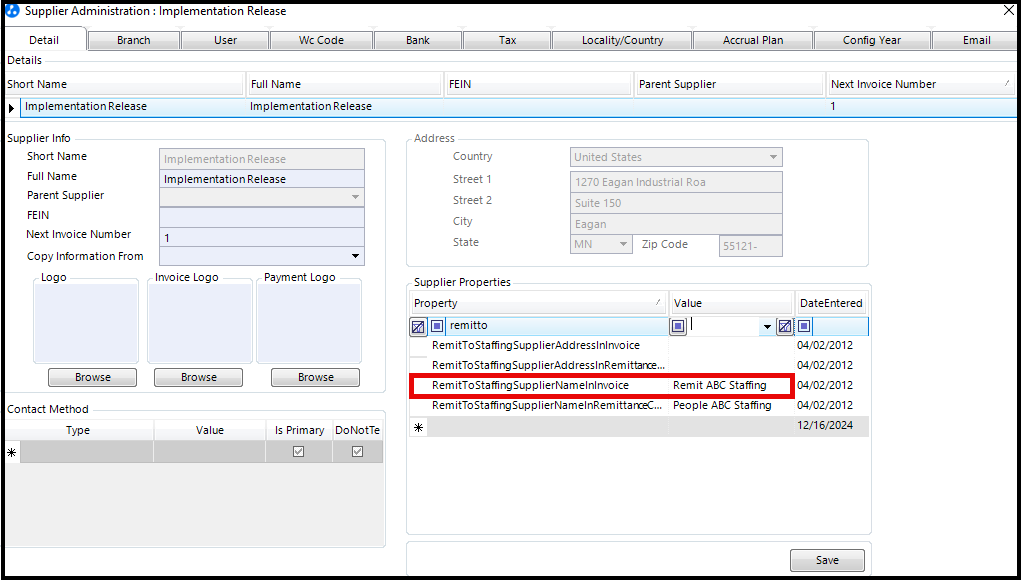The image size is (1021, 580).
Task: Click the Full Name input field
Action: click(x=262, y=179)
